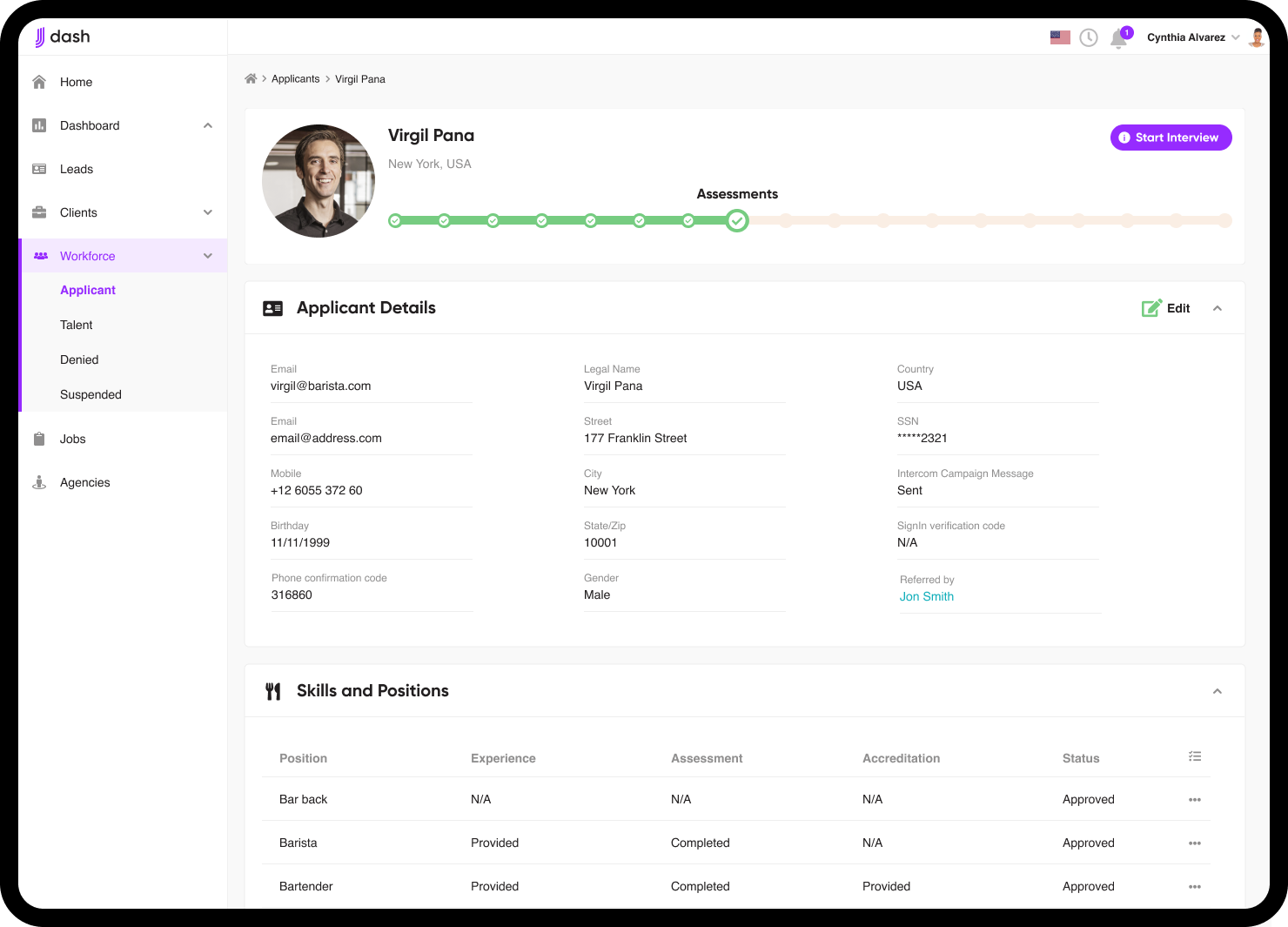
Task: Click Virgil Pana in the breadcrumb
Action: (x=360, y=78)
